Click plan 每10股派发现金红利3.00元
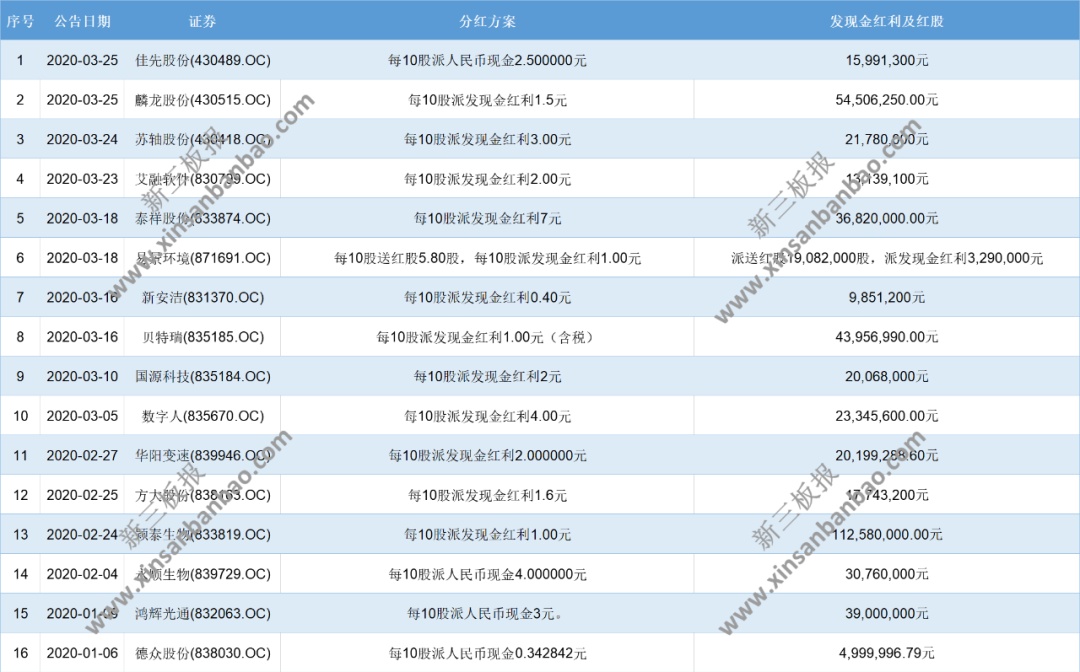1080x672 pixels. [x=488, y=139]
